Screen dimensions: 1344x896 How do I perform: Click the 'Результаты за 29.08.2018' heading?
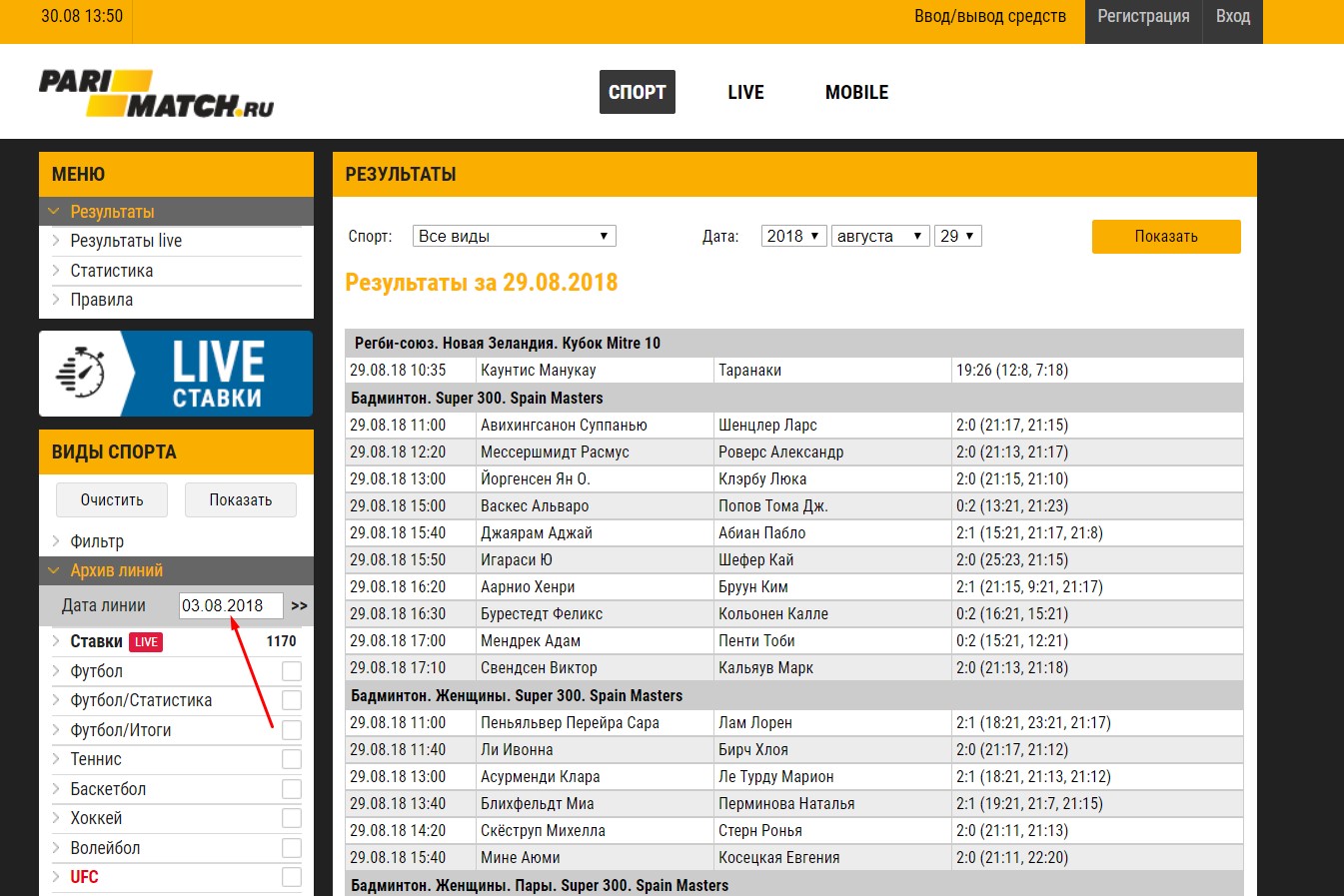[482, 283]
